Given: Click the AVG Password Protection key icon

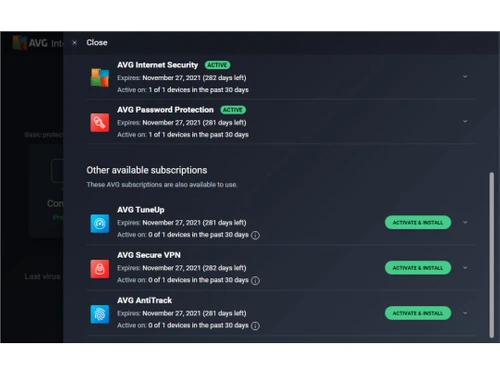Looking at the screenshot, I should (x=100, y=122).
